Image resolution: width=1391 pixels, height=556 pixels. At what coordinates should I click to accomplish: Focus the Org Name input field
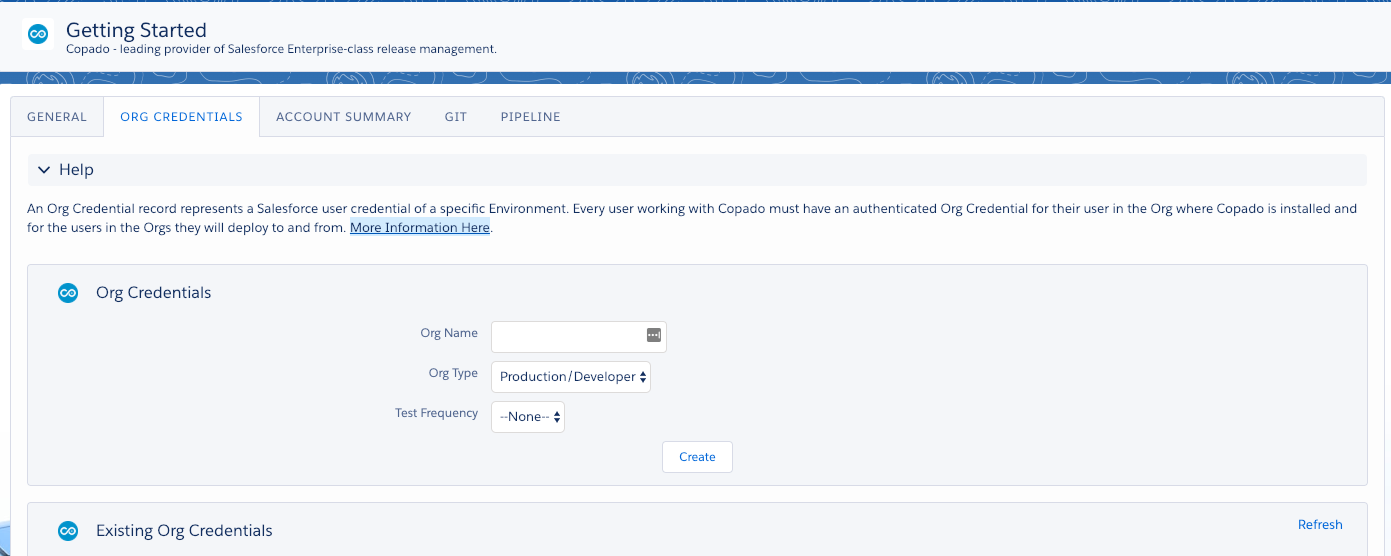point(579,337)
